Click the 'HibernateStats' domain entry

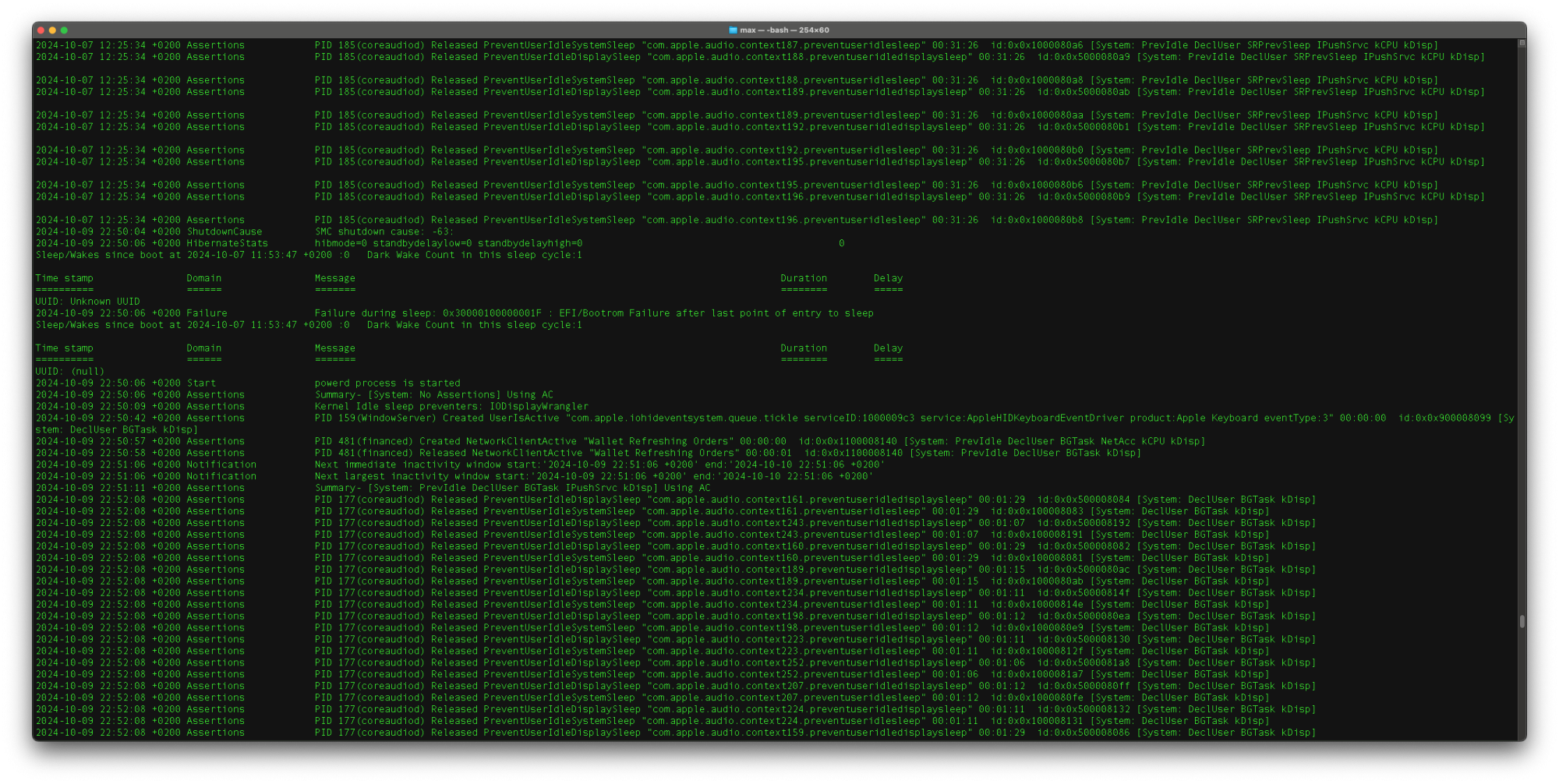pos(228,243)
